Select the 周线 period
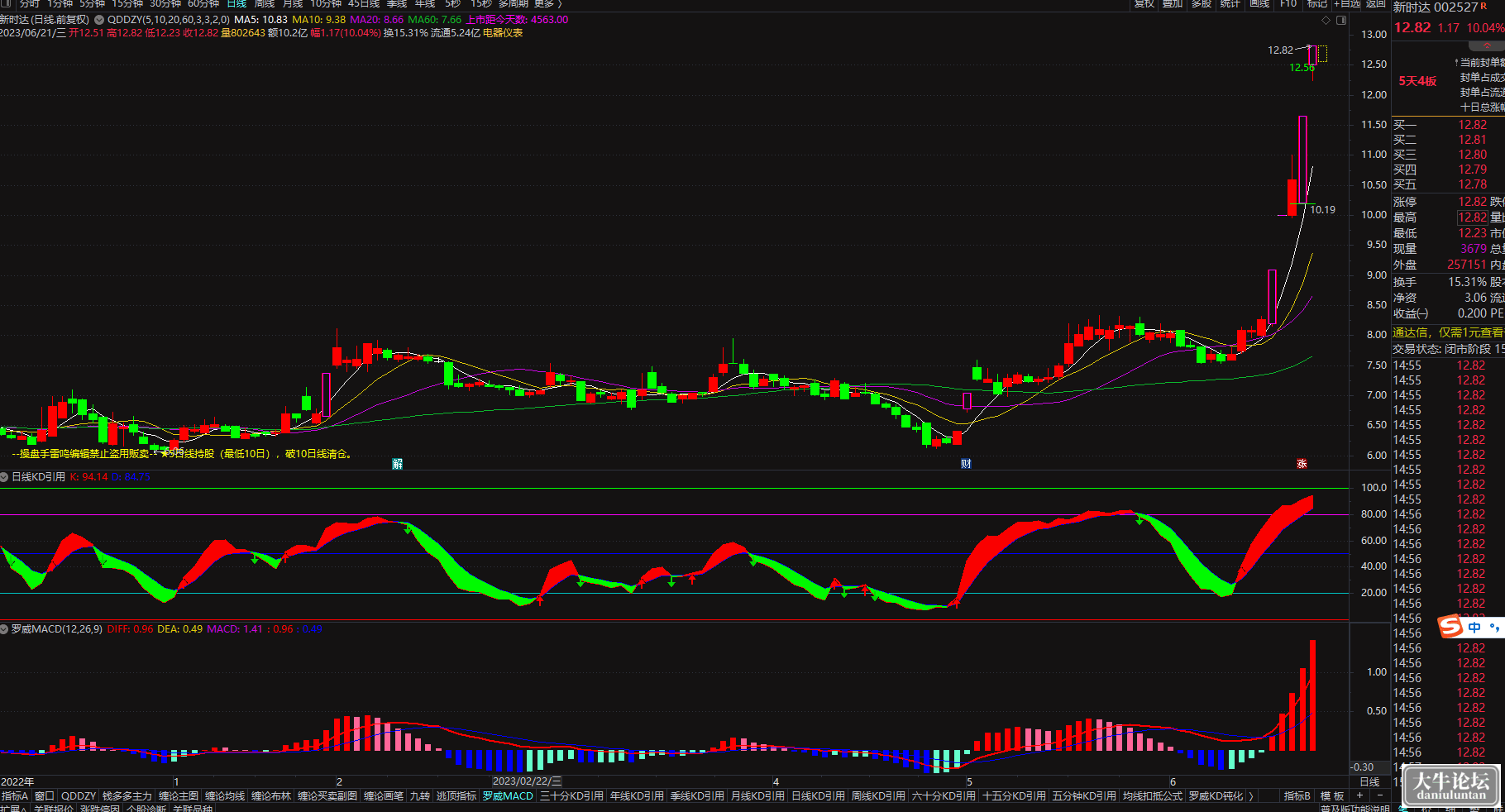 [264, 4]
